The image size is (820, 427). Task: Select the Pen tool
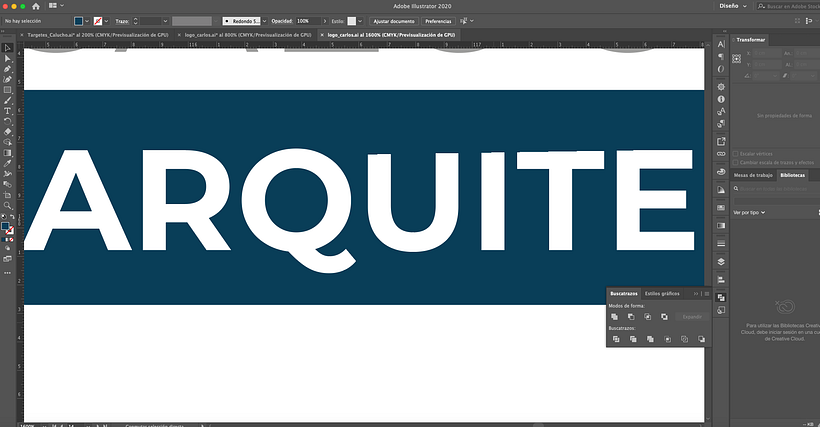tap(7, 69)
